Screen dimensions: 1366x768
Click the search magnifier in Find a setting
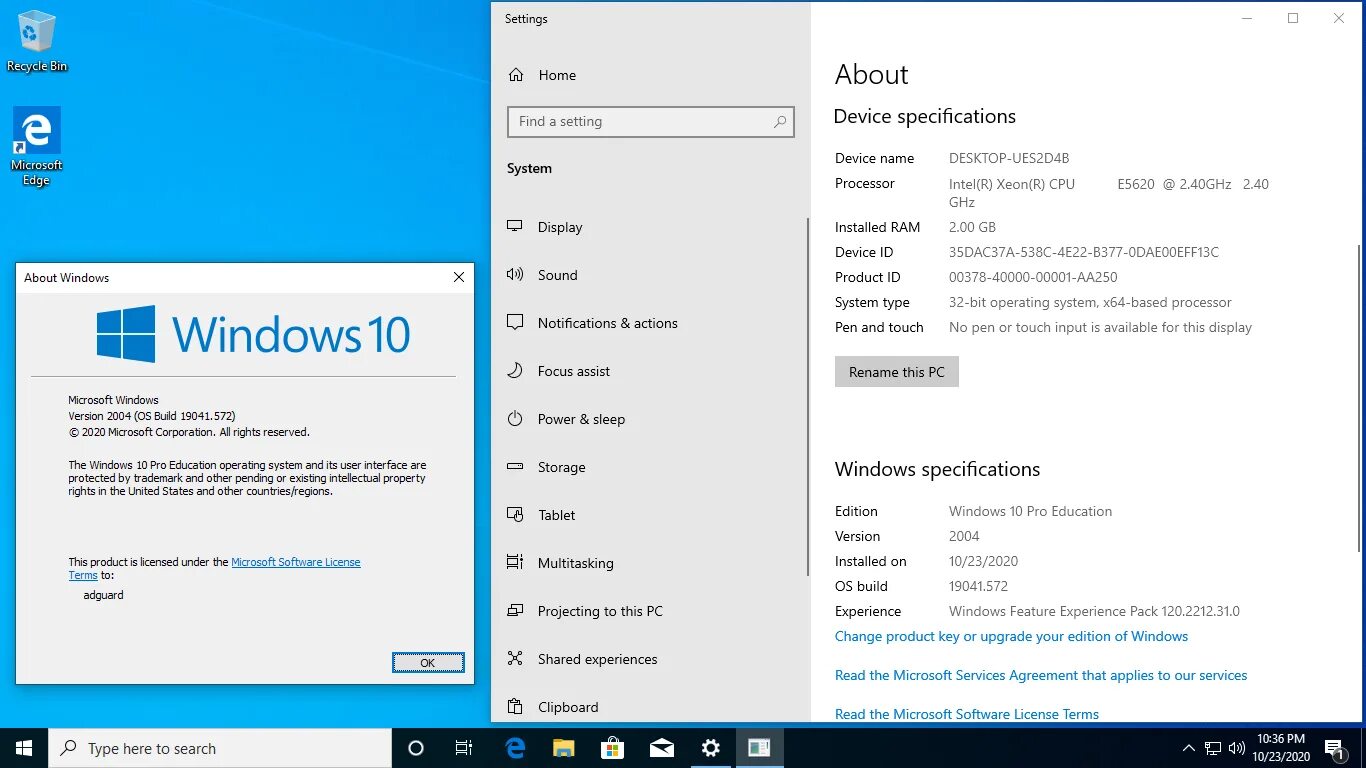coord(780,122)
